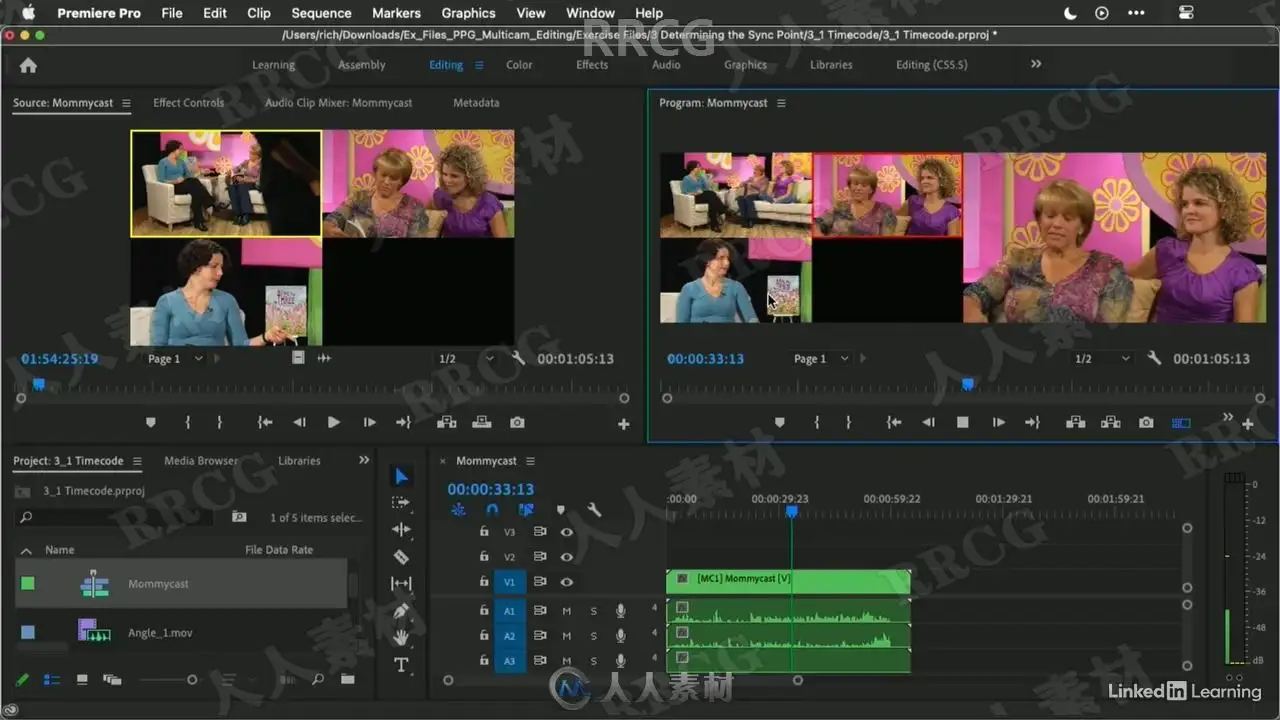This screenshot has width=1280, height=720.
Task: Toggle V1 track output eye
Action: (566, 582)
